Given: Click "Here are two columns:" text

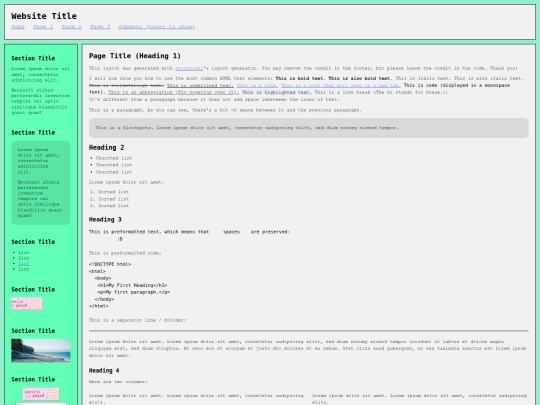Looking at the screenshot, I should coord(118,382).
